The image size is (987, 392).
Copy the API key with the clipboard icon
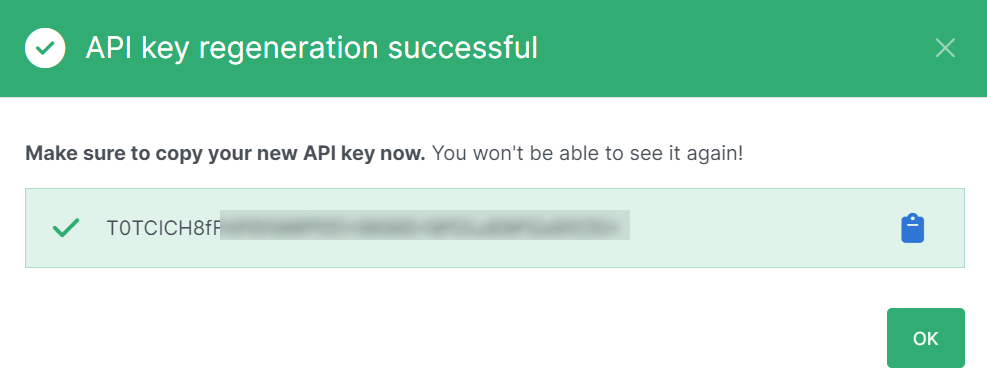(912, 228)
